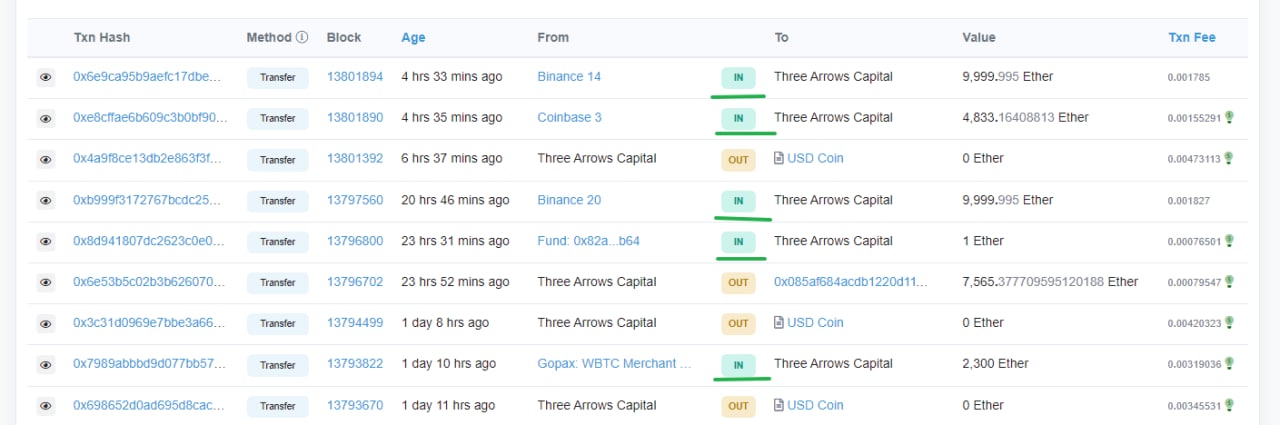
Task: Open transaction hash 0x6e53b5c02b3b626070
Action: [x=148, y=282]
